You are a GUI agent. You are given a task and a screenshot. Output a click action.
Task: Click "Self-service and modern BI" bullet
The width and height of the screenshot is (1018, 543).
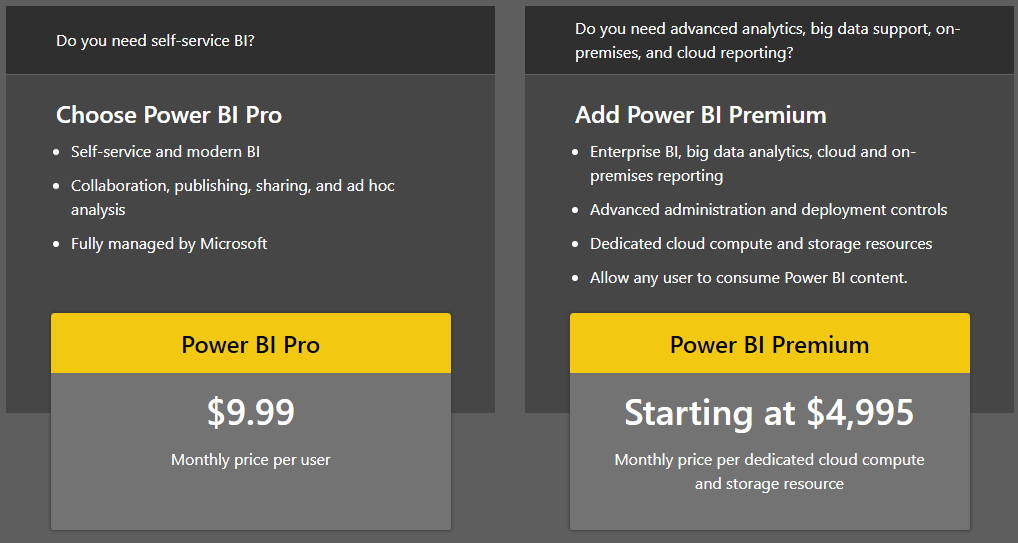click(165, 152)
